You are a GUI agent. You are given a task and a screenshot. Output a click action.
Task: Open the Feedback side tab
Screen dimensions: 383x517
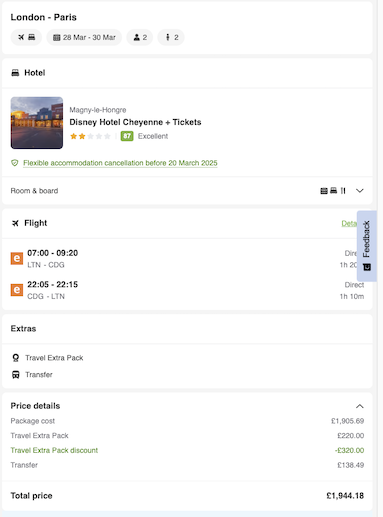pos(367,246)
